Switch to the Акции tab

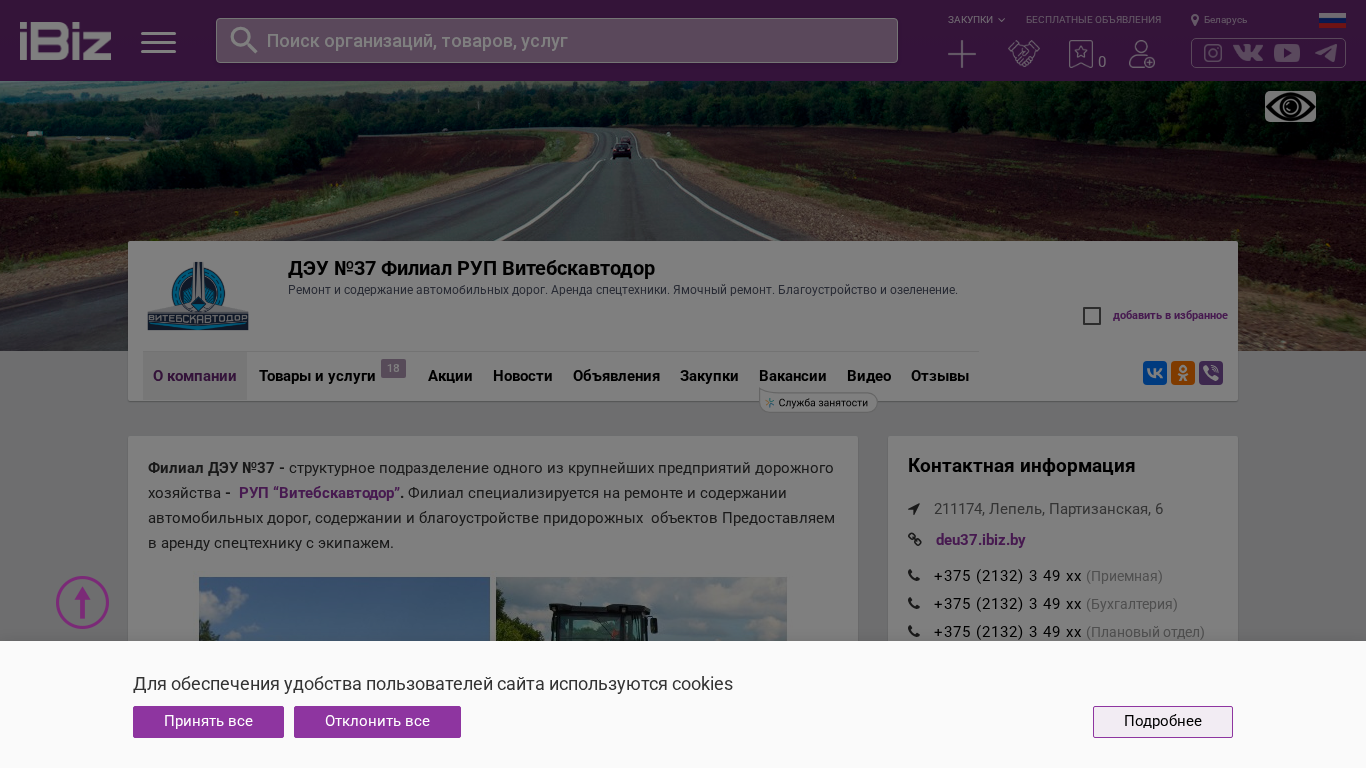[450, 376]
